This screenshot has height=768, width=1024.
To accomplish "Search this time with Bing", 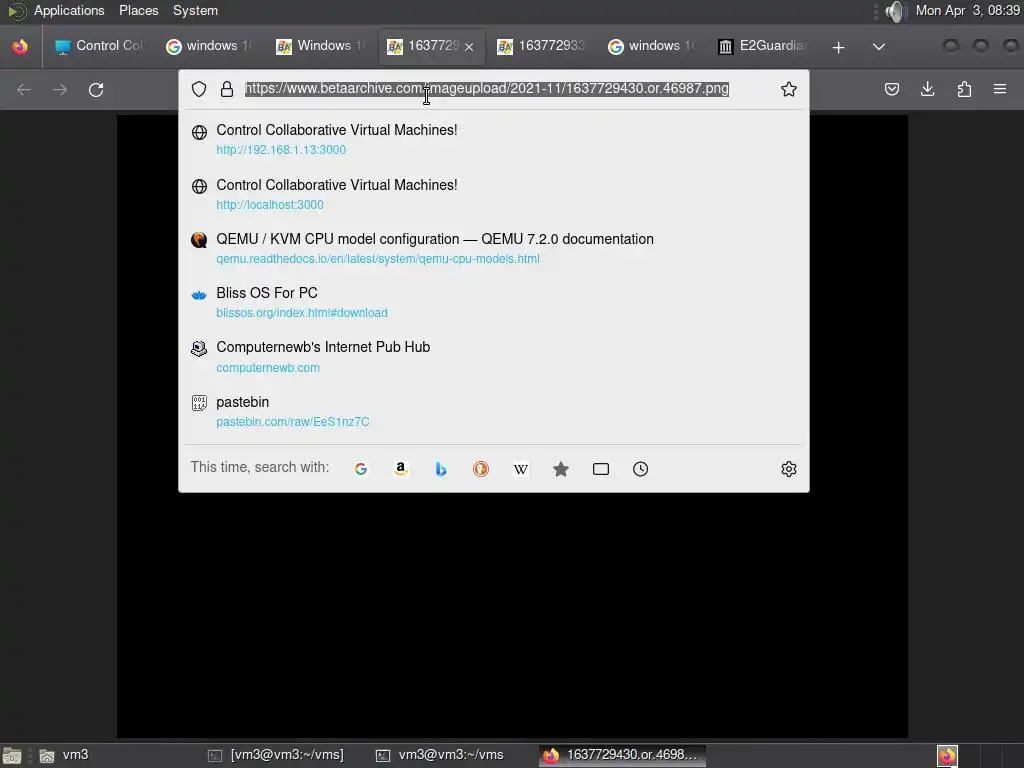I will click(x=441, y=469).
